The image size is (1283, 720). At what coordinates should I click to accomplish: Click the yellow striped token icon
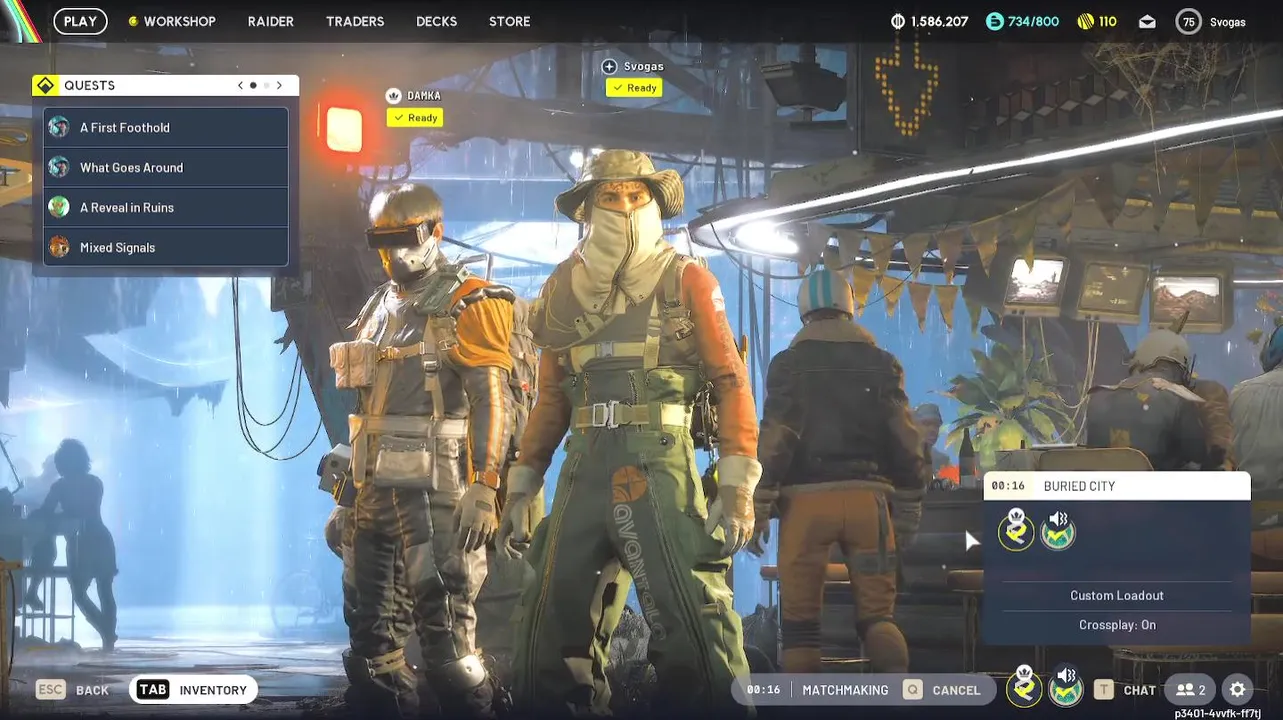click(x=1085, y=21)
